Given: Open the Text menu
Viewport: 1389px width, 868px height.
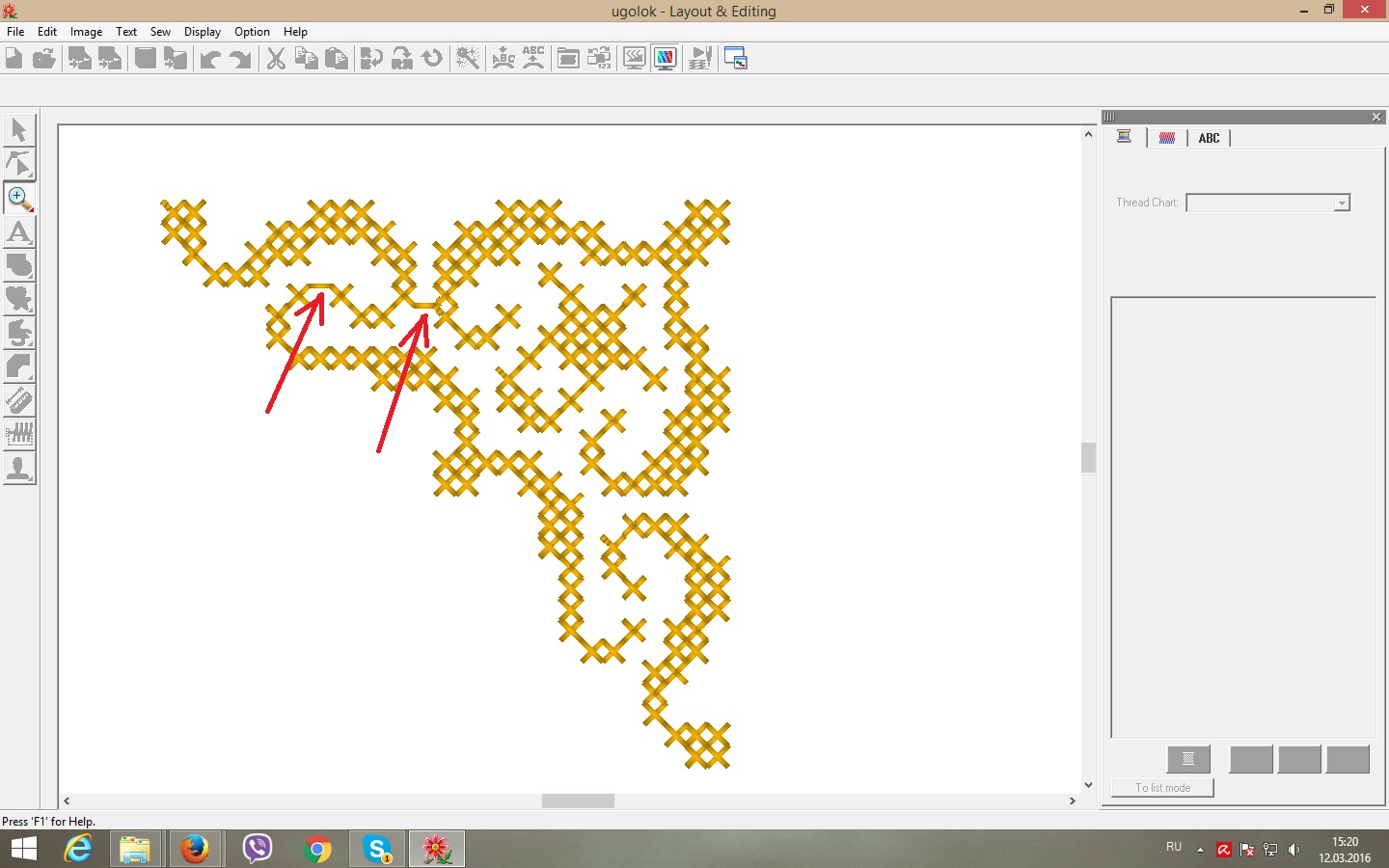Looking at the screenshot, I should coord(126,32).
